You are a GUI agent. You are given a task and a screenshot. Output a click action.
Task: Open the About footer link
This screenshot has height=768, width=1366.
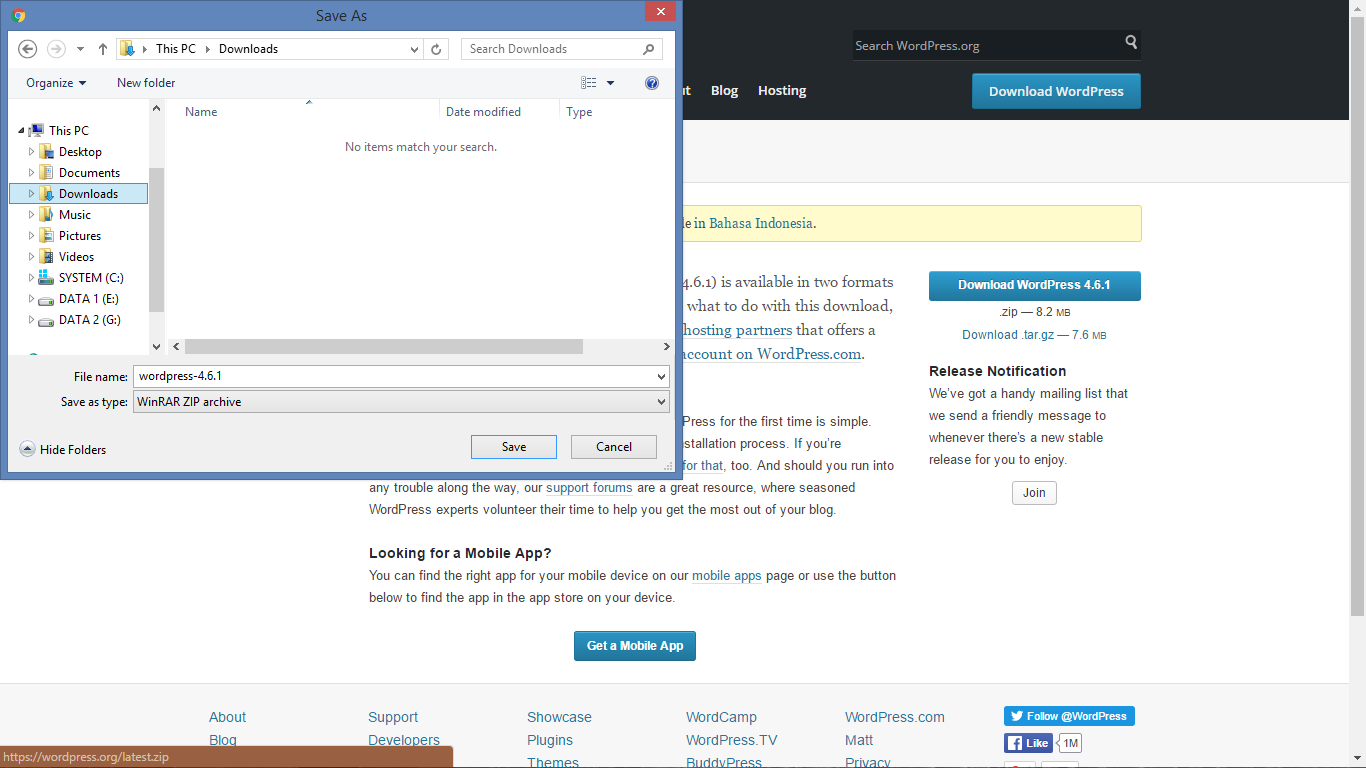coord(227,717)
